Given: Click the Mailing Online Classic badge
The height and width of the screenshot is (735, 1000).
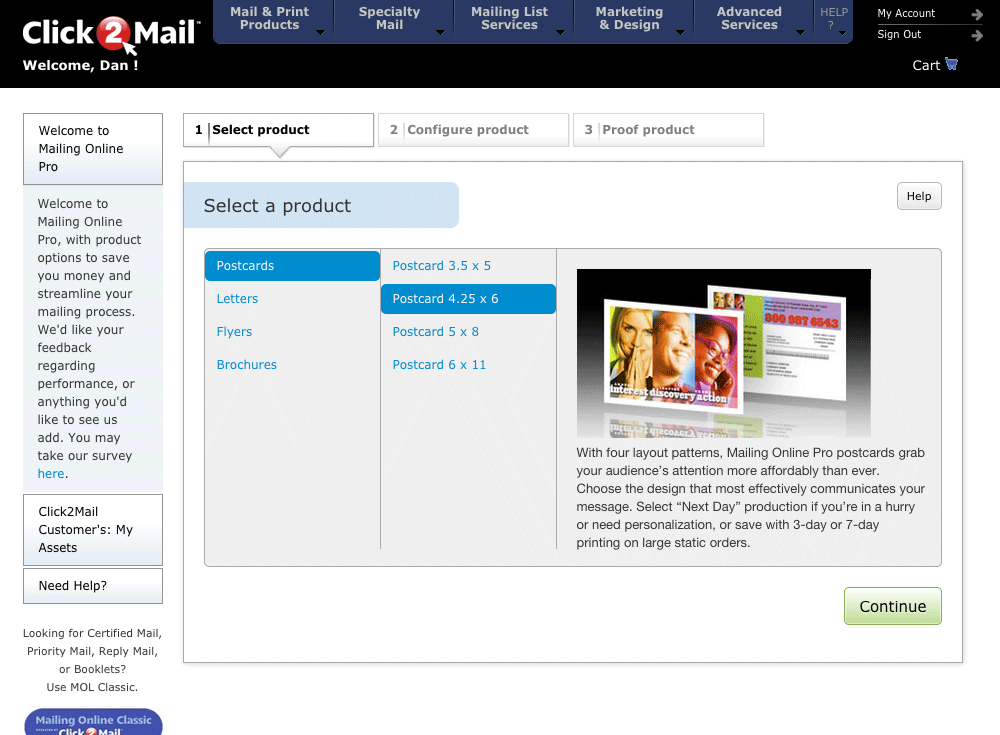Looking at the screenshot, I should [x=93, y=721].
